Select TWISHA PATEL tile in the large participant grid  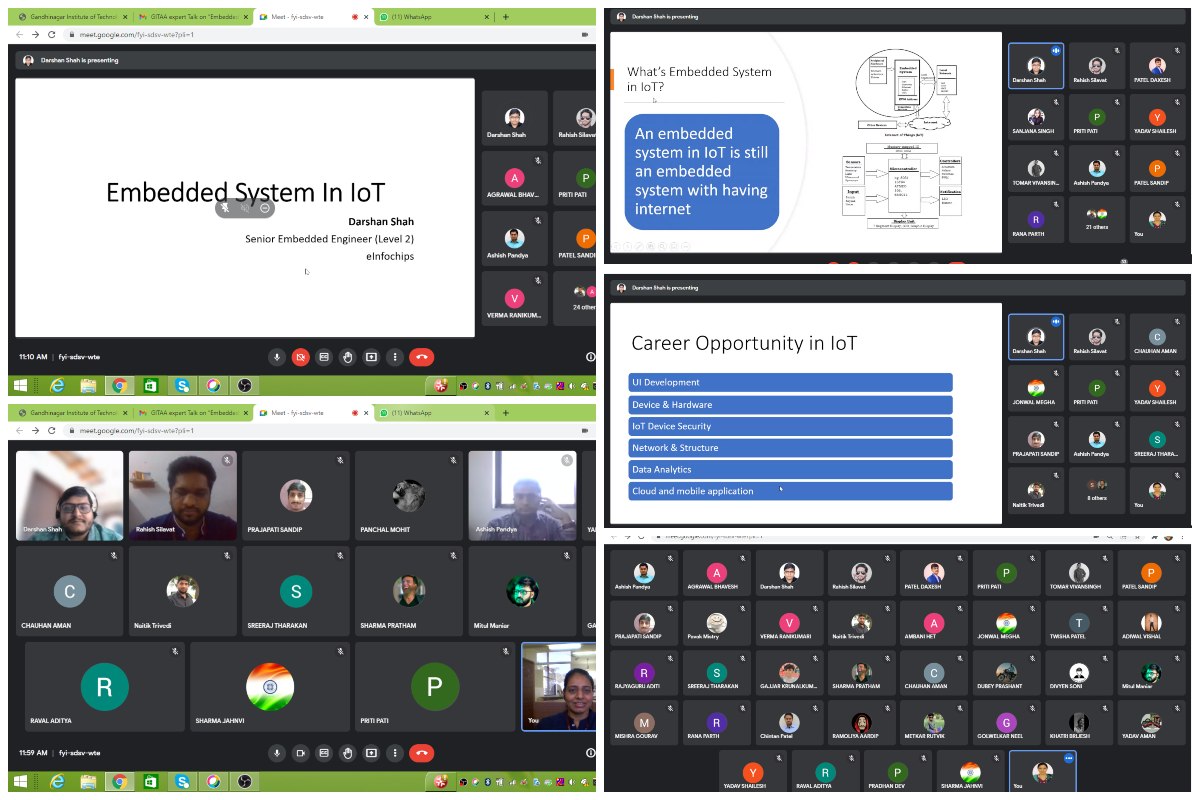point(1078,624)
